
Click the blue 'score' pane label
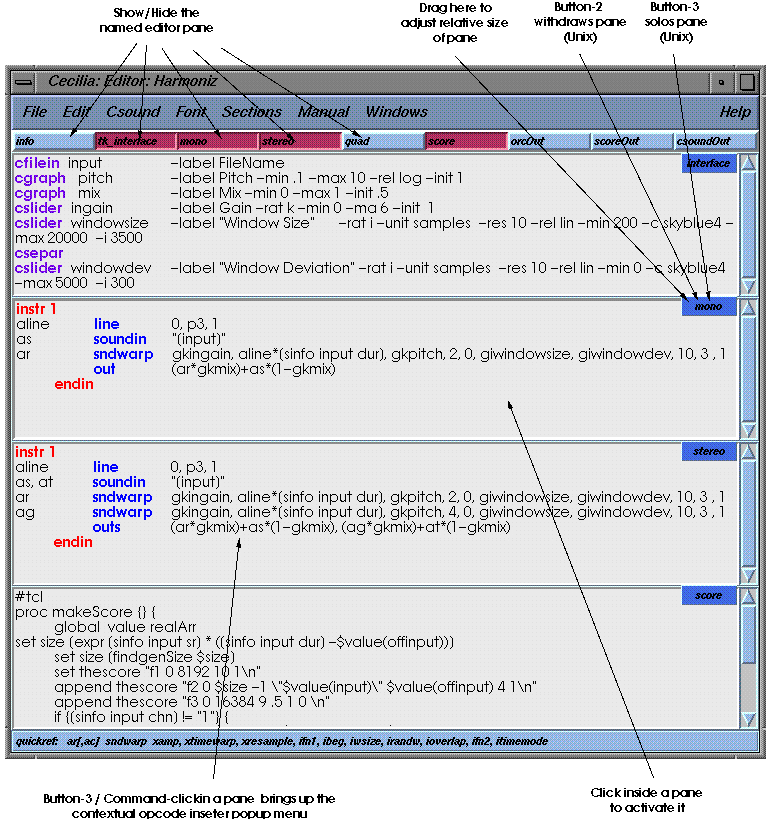point(708,595)
